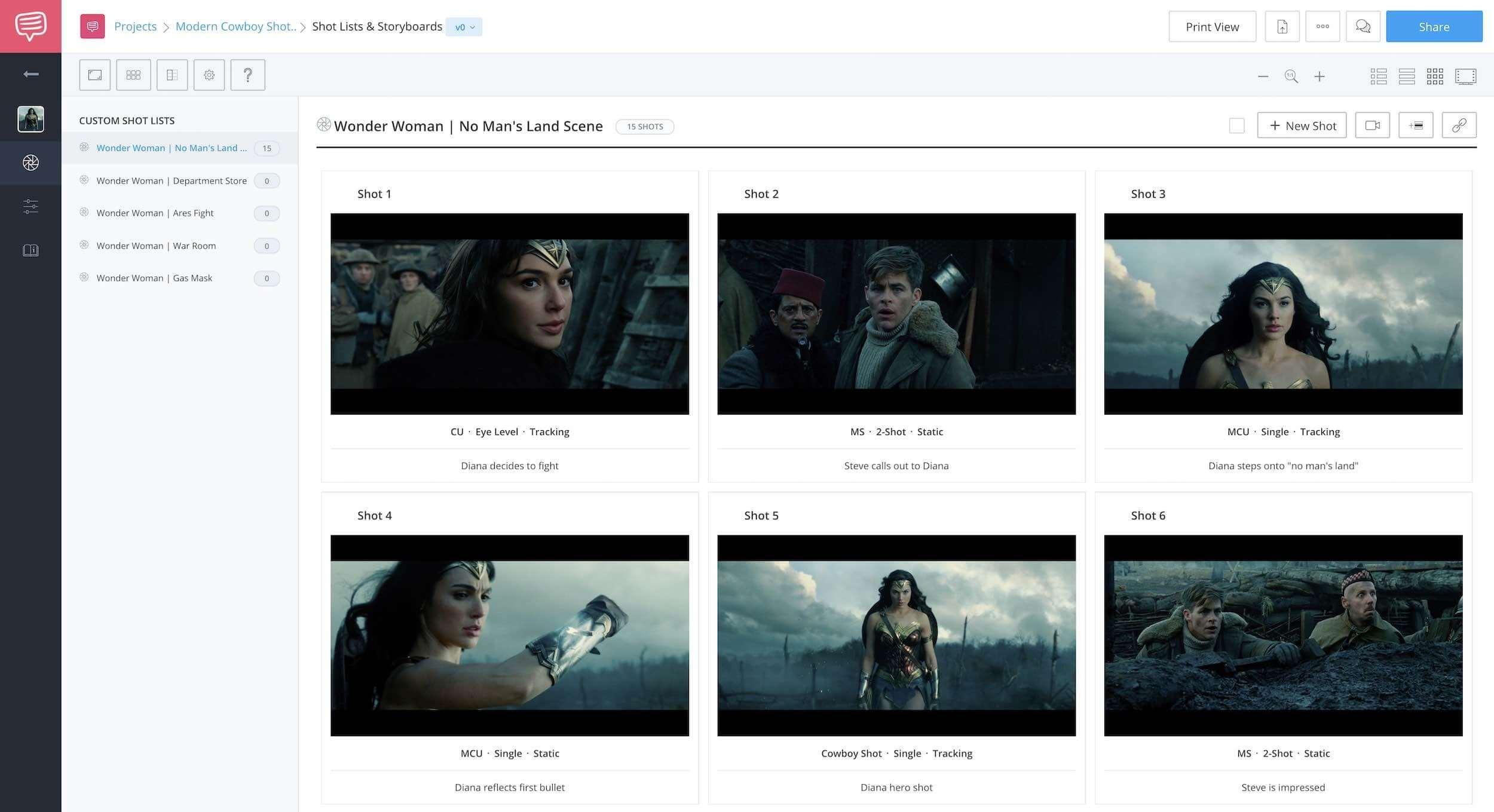Expand the v0 version dropdown
This screenshot has width=1494, height=812.
pos(463,27)
